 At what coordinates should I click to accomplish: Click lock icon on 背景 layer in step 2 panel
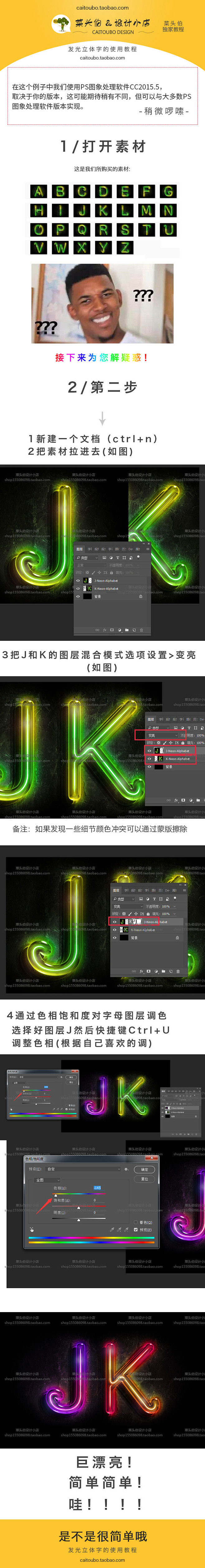(141, 597)
